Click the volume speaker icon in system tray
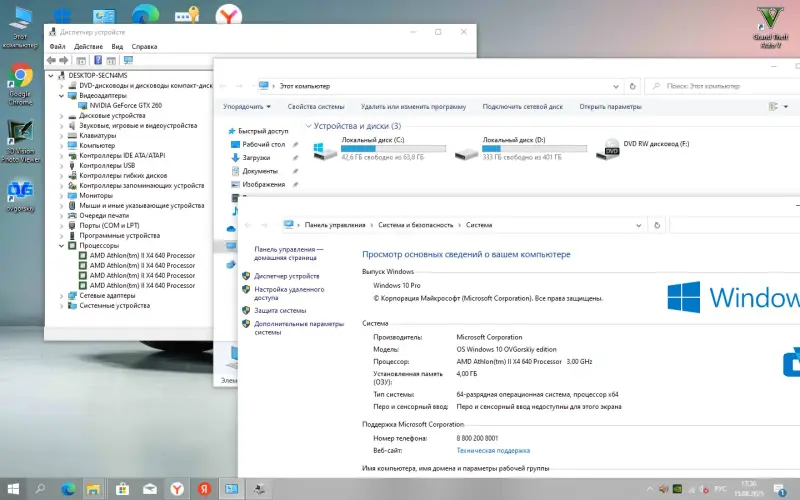The width and height of the screenshot is (800, 500). 663,489
